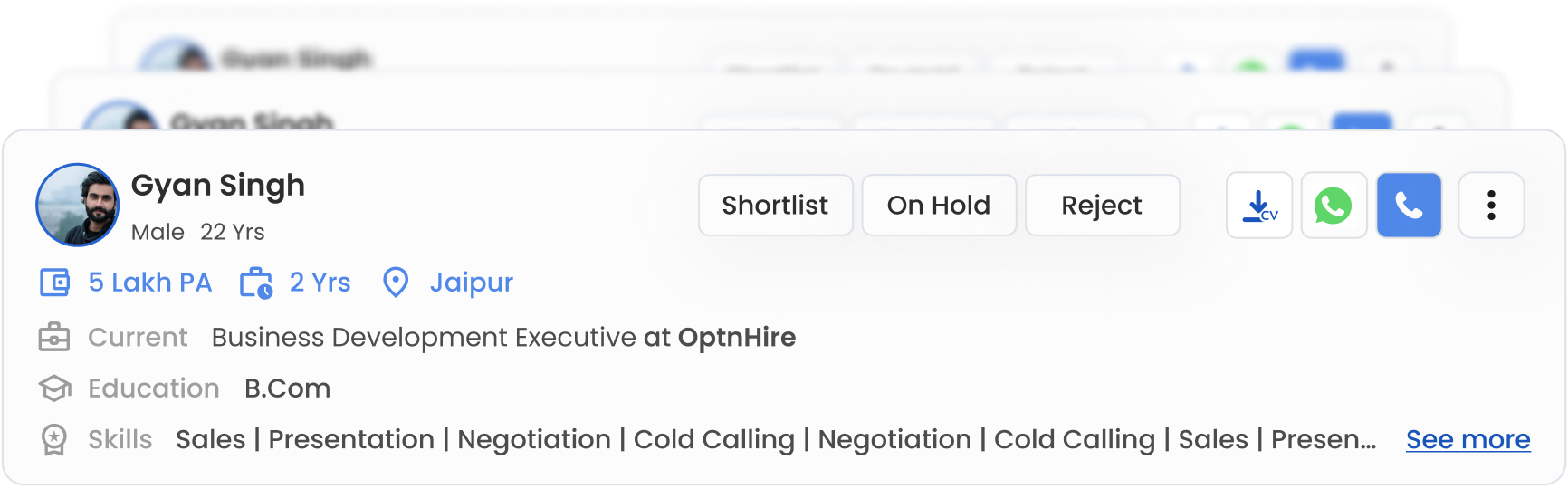Click the 5 Lakh PA salary text
1568x489 pixels.
click(150, 283)
